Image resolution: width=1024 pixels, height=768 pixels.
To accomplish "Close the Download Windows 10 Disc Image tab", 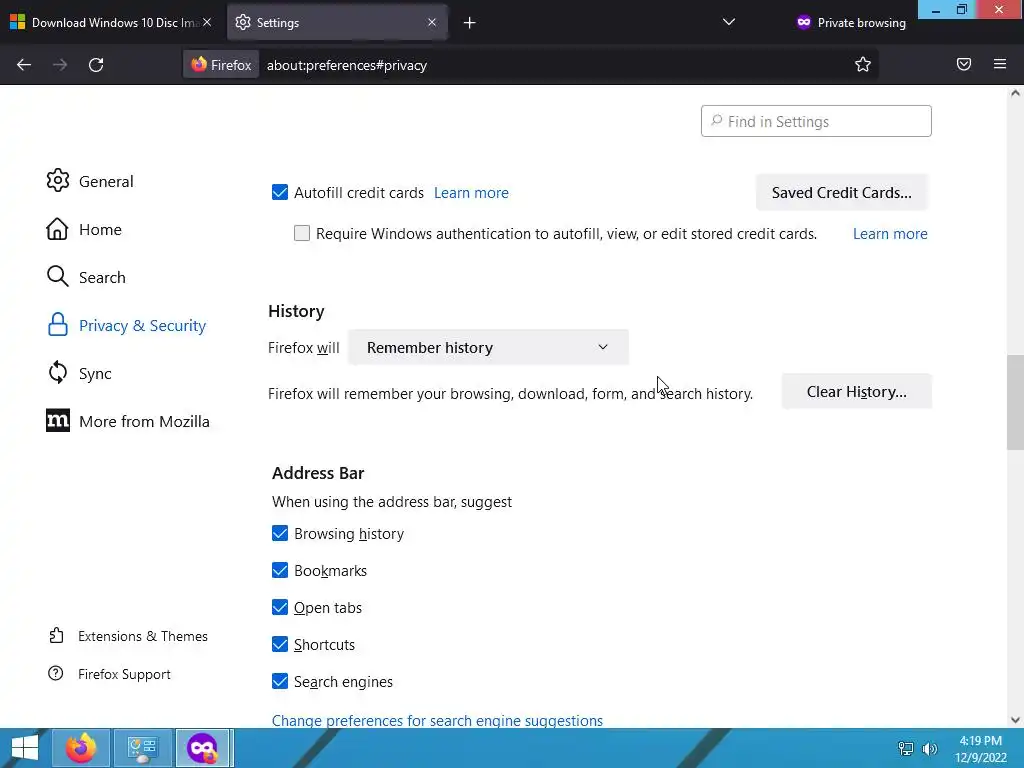I will pyautogui.click(x=207, y=22).
